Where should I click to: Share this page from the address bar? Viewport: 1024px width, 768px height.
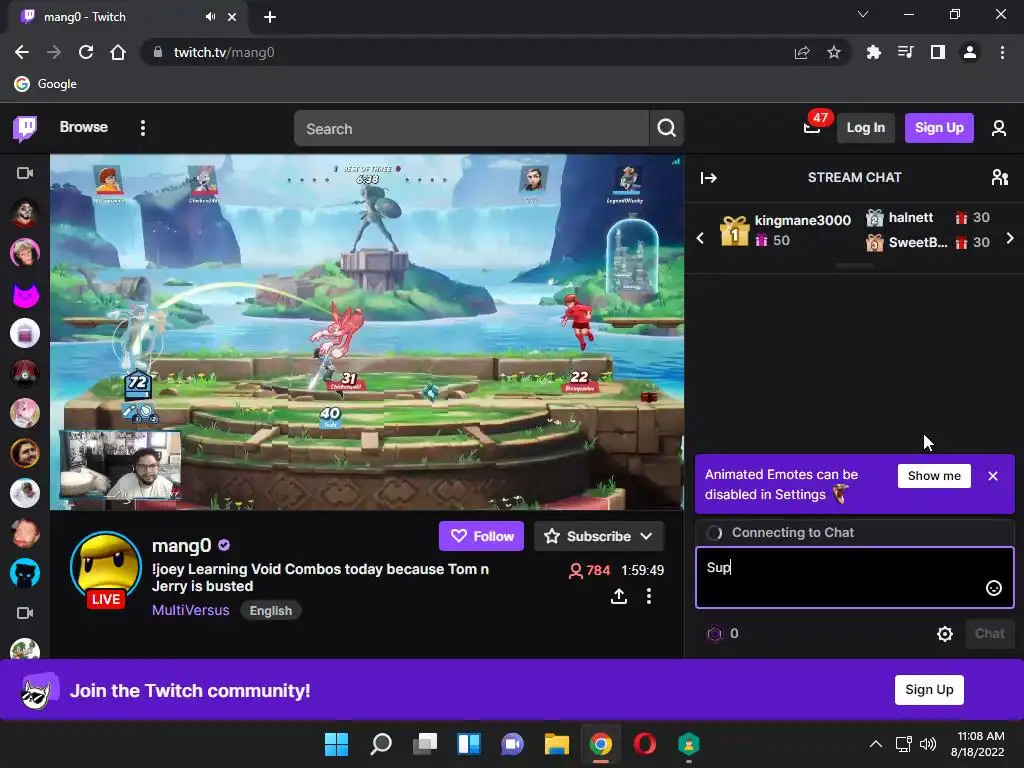(x=802, y=52)
